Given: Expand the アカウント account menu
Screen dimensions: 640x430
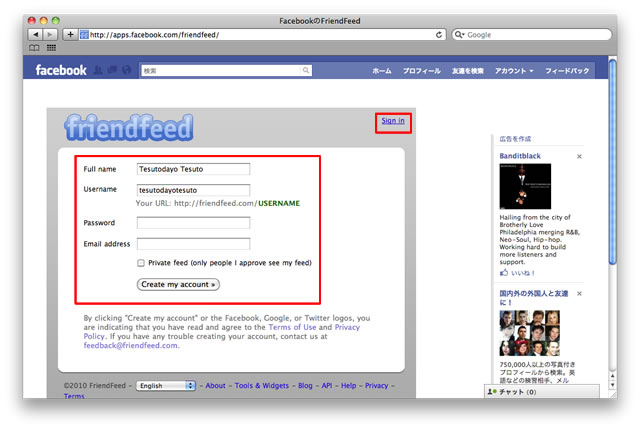Looking at the screenshot, I should click(x=514, y=71).
